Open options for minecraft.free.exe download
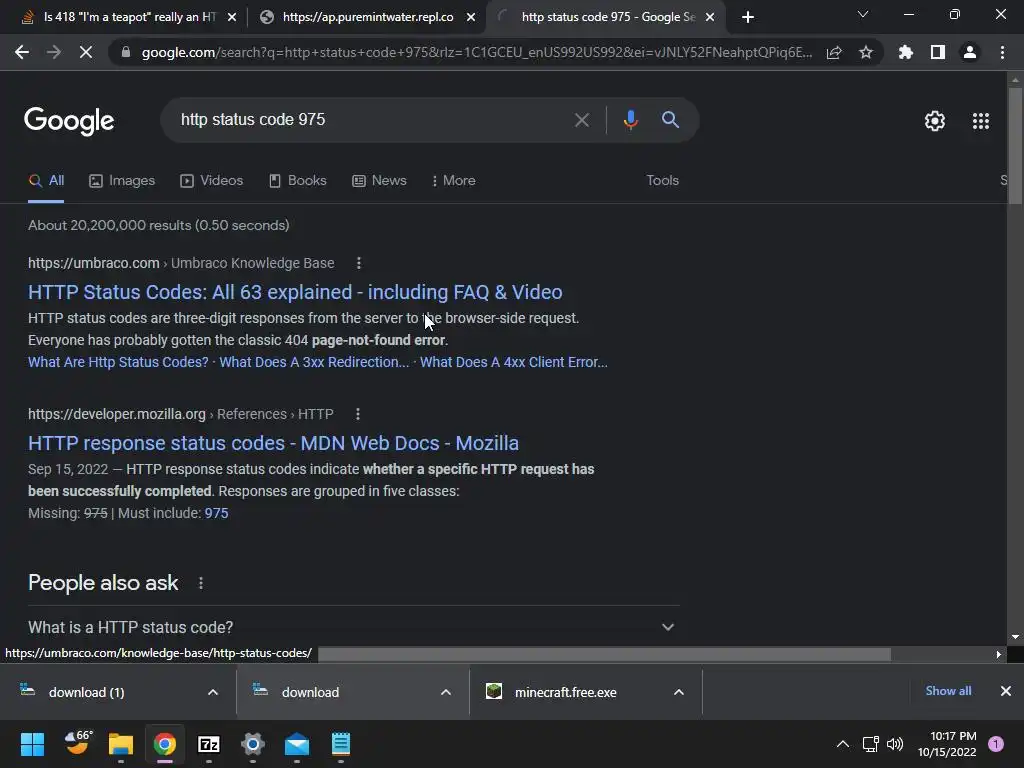Viewport: 1024px width, 768px height. tap(679, 692)
